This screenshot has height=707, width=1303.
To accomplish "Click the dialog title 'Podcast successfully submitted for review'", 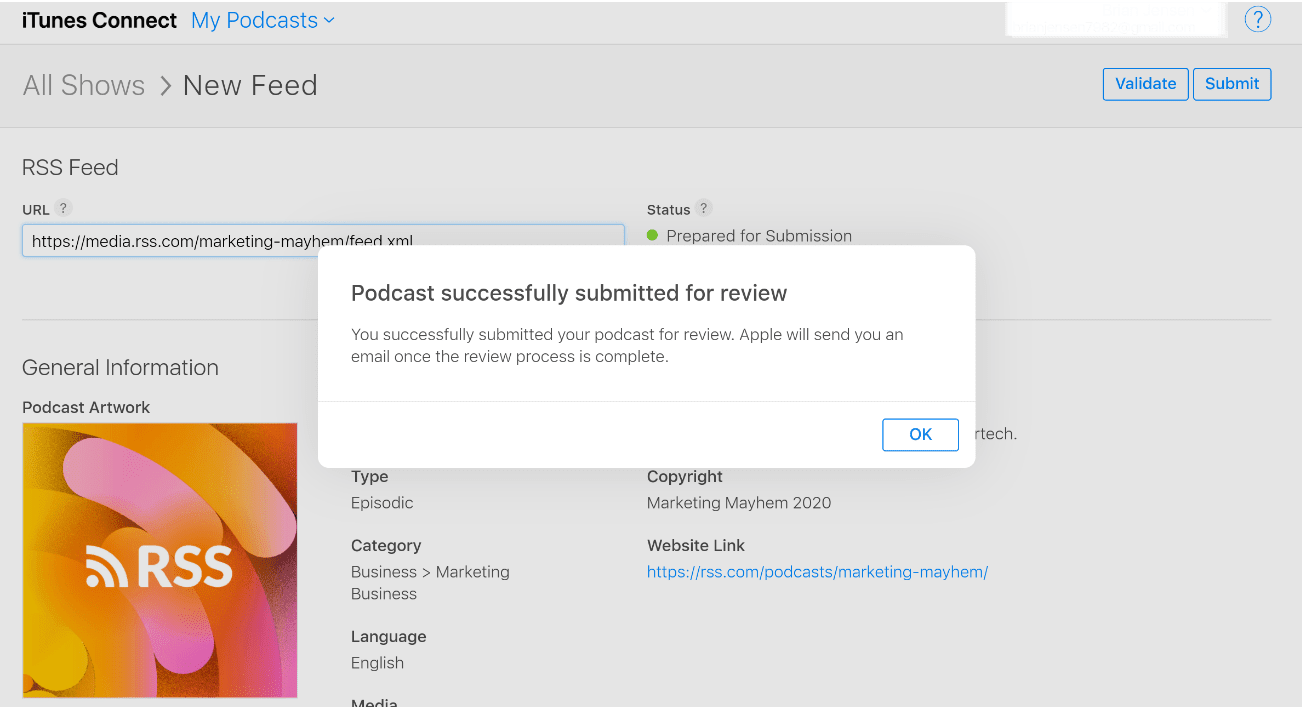I will 569,293.
